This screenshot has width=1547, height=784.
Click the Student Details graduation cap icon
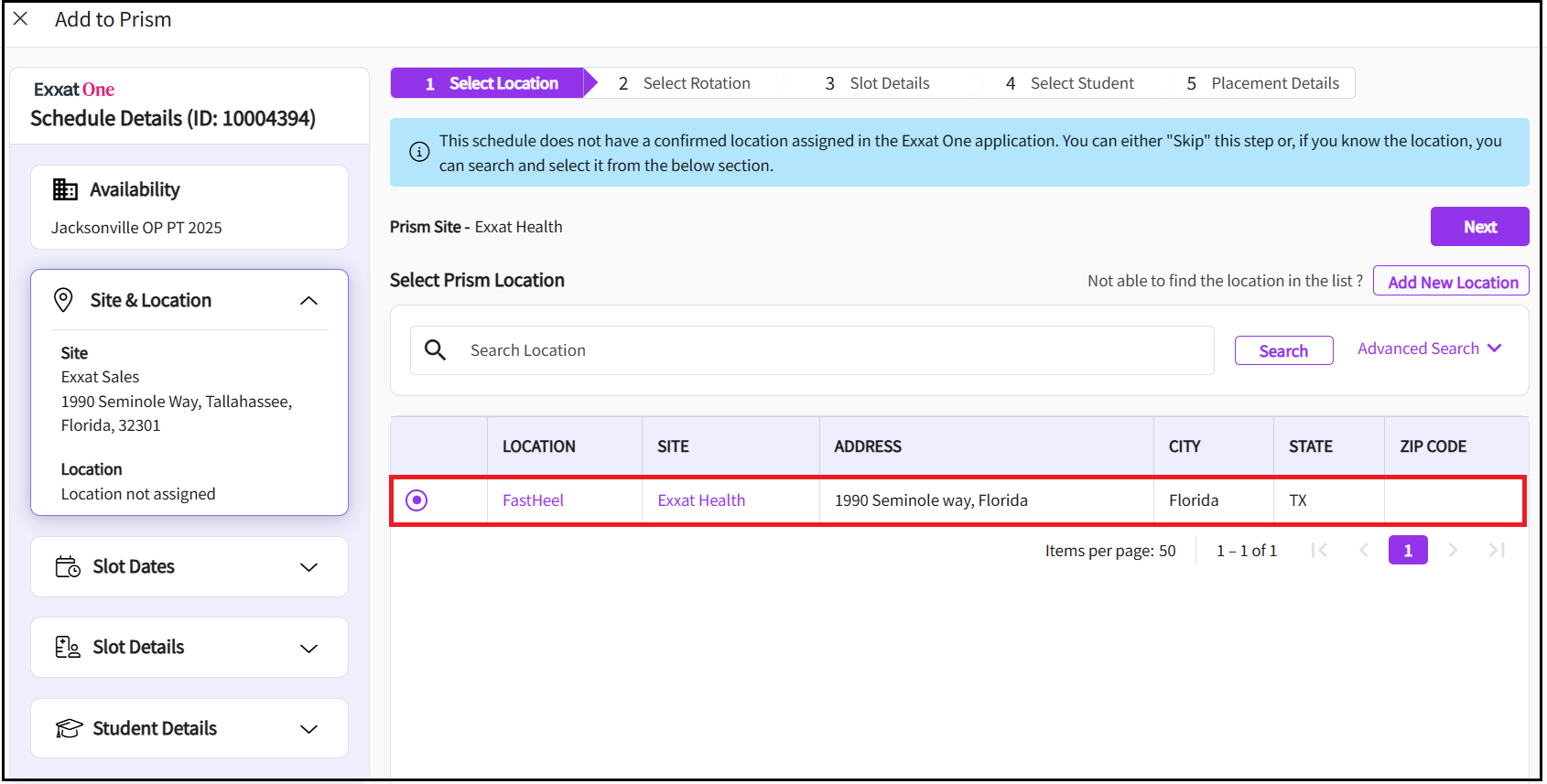point(69,728)
